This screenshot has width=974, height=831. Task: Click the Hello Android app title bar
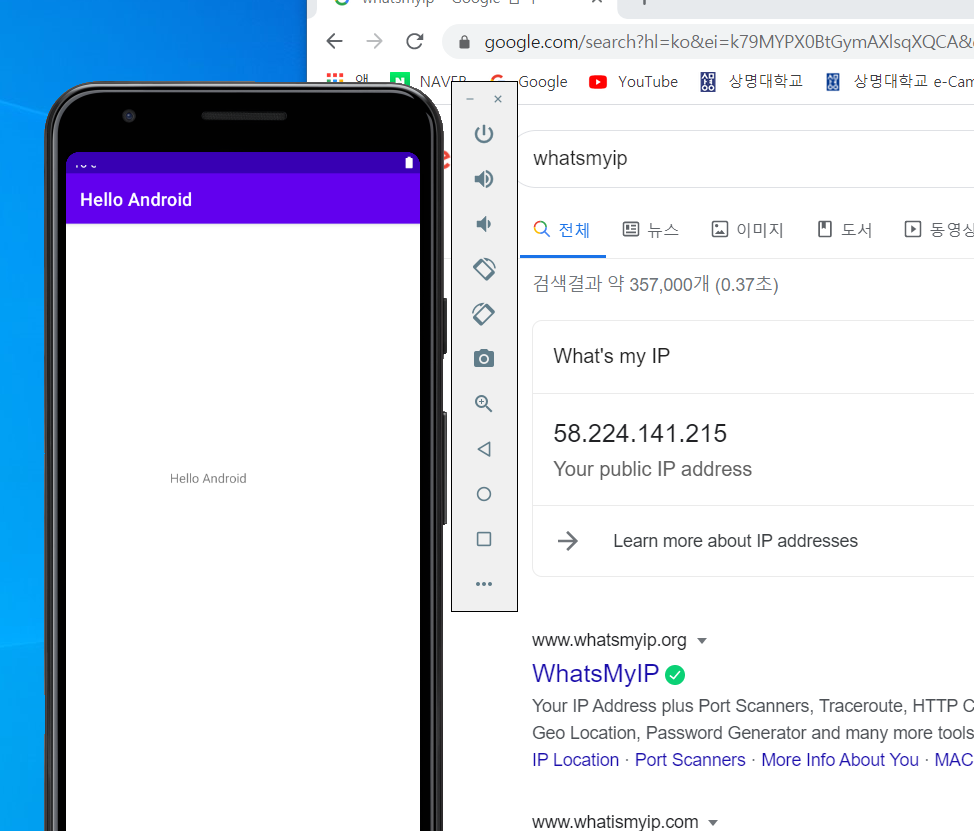coord(243,199)
